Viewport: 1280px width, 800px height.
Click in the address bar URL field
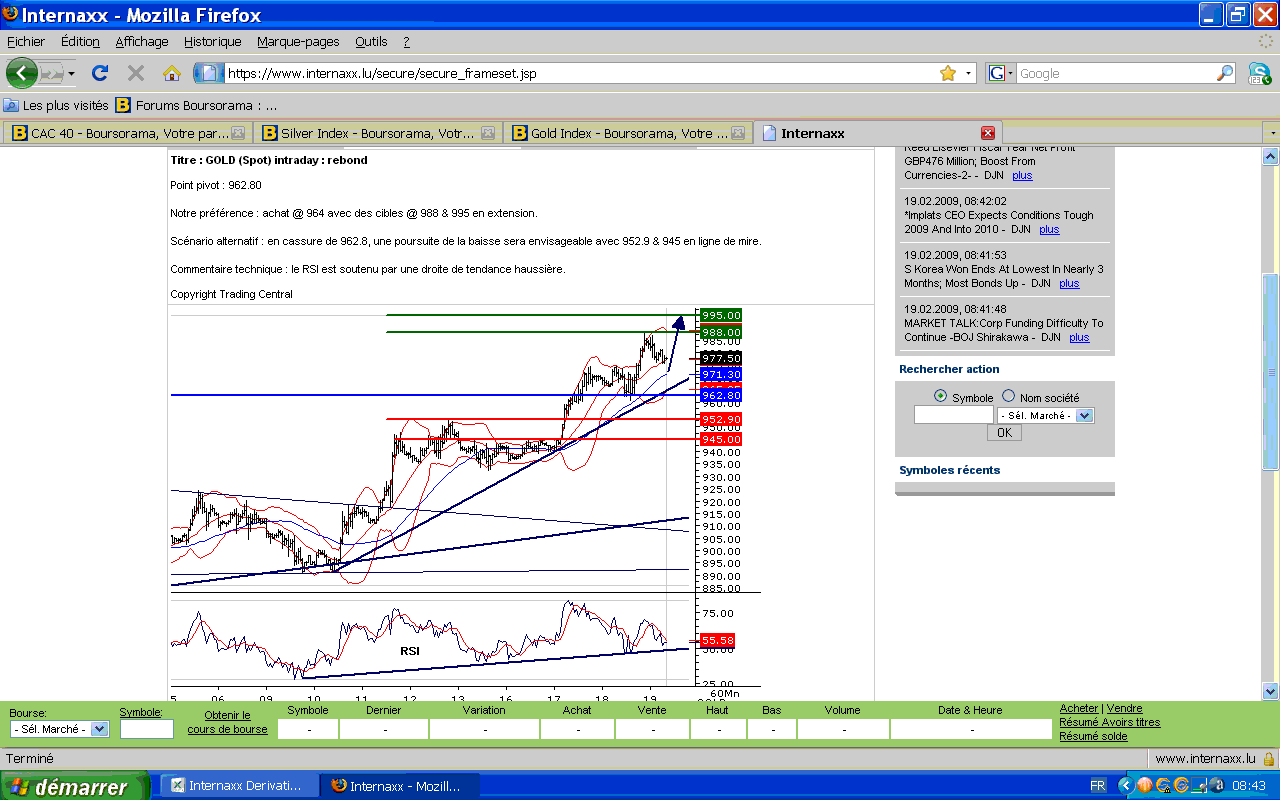click(580, 73)
